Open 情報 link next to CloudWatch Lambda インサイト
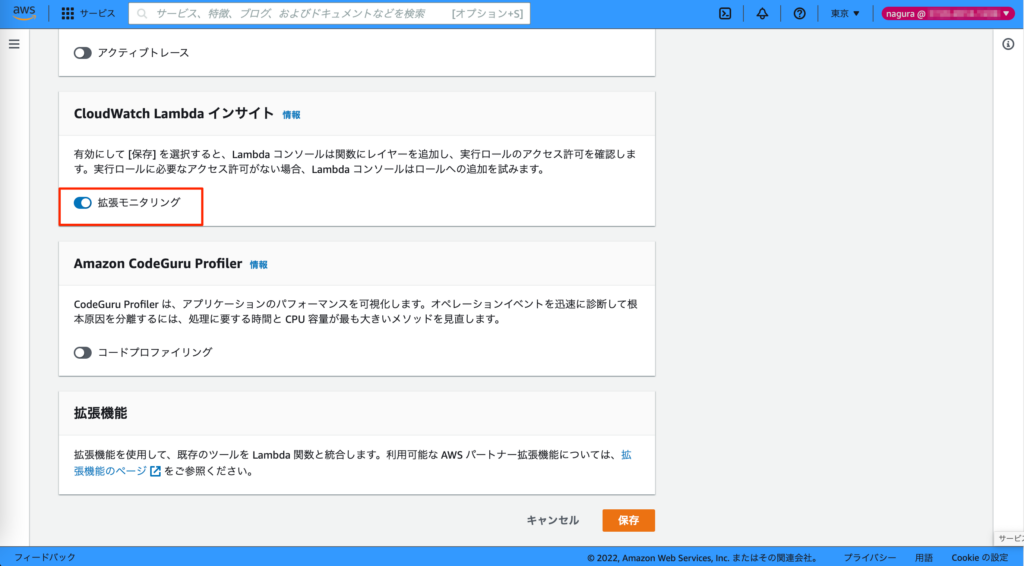1024x566 pixels. point(291,115)
